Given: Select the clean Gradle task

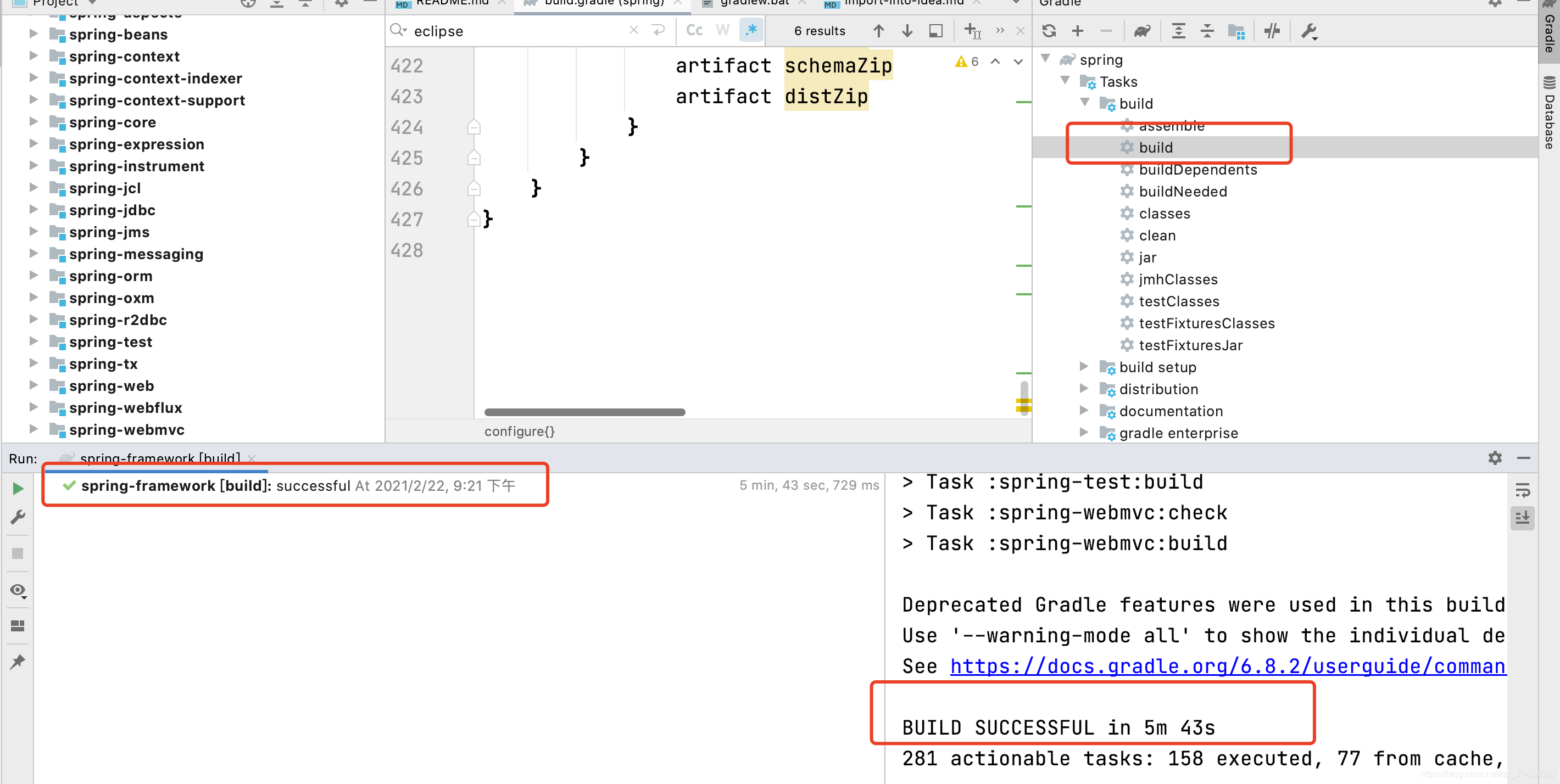Looking at the screenshot, I should [x=1157, y=236].
